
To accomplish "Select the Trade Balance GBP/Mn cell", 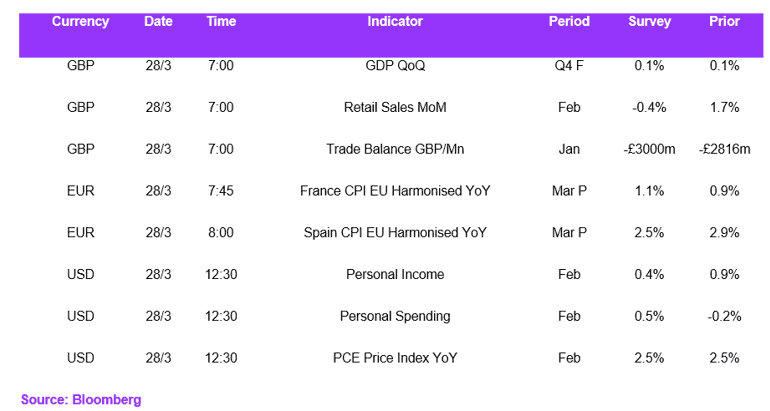I will (395, 149).
